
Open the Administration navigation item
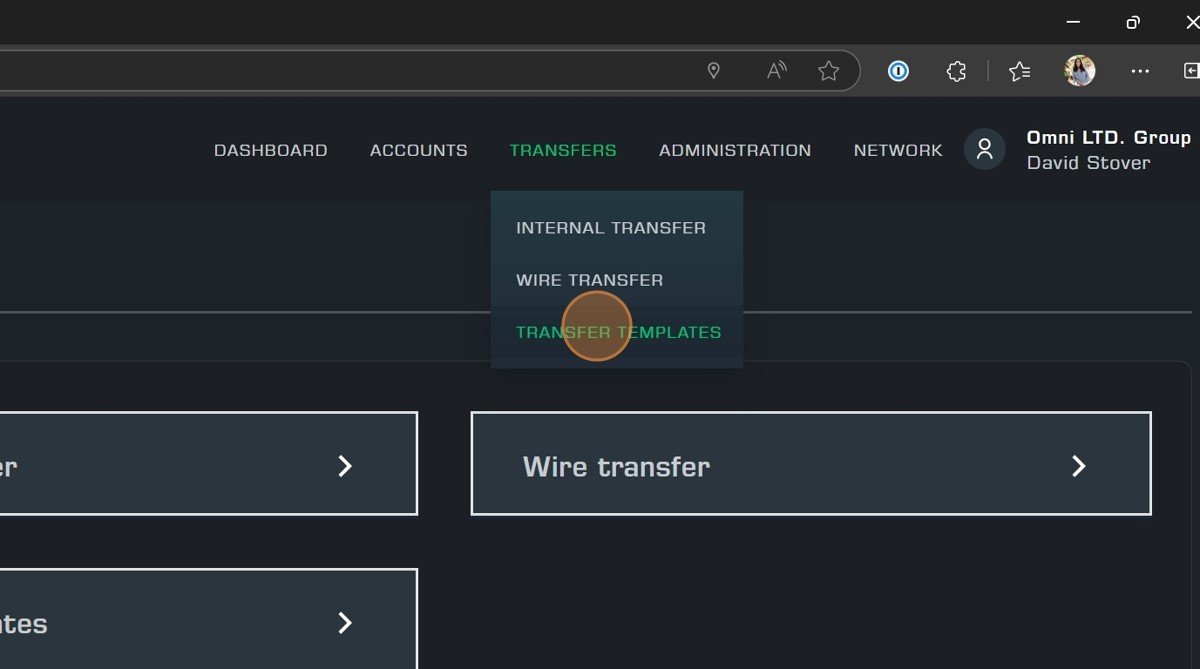click(x=734, y=150)
